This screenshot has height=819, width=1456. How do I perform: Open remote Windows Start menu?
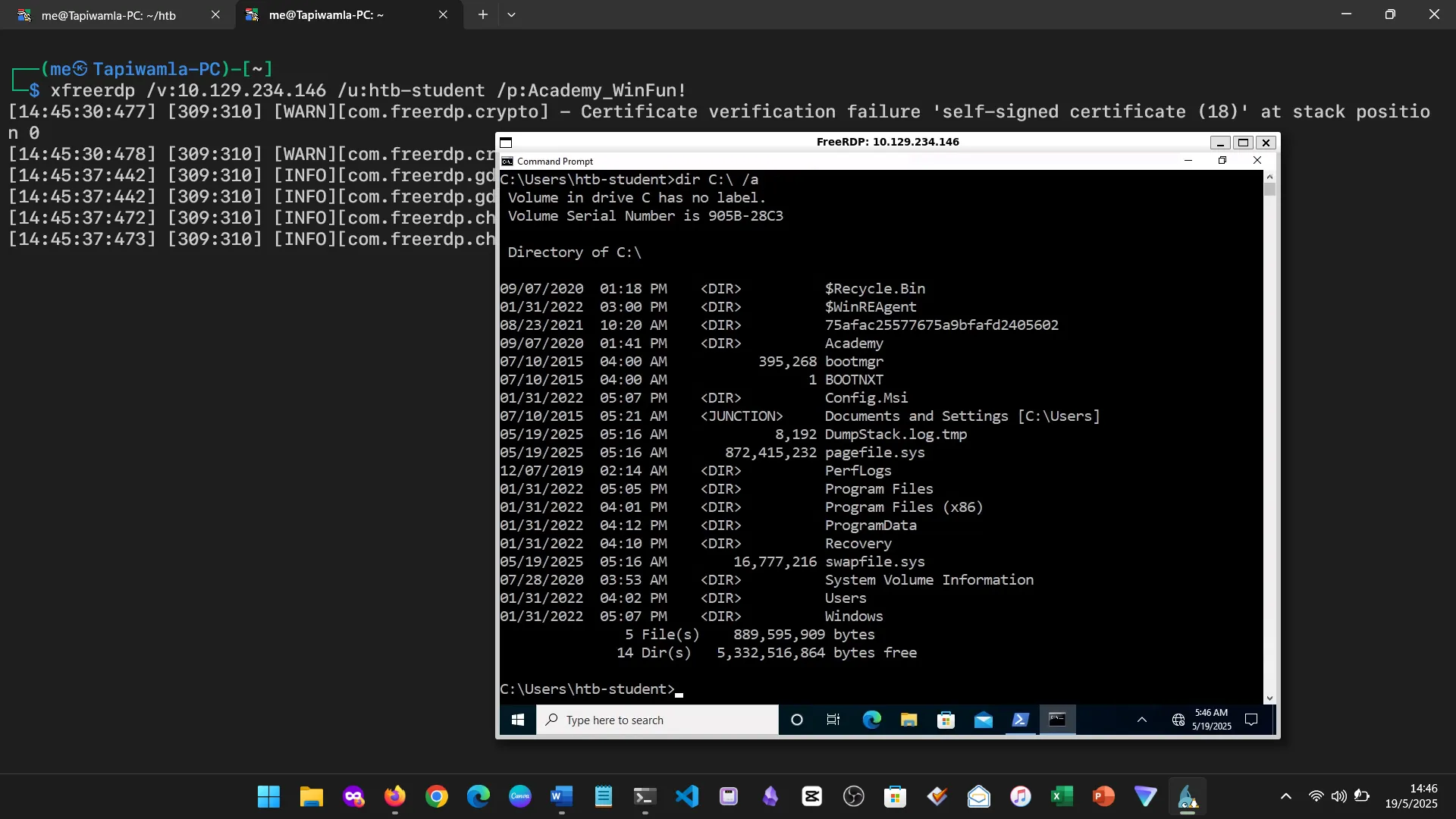518,720
